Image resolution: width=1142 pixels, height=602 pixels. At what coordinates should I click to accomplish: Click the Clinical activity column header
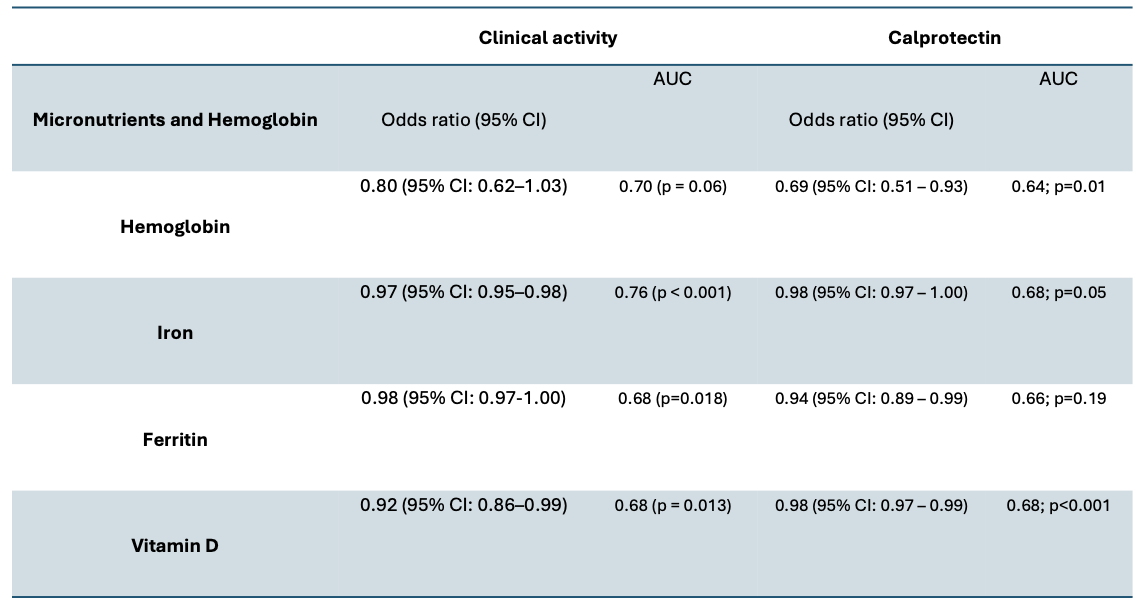pos(547,38)
